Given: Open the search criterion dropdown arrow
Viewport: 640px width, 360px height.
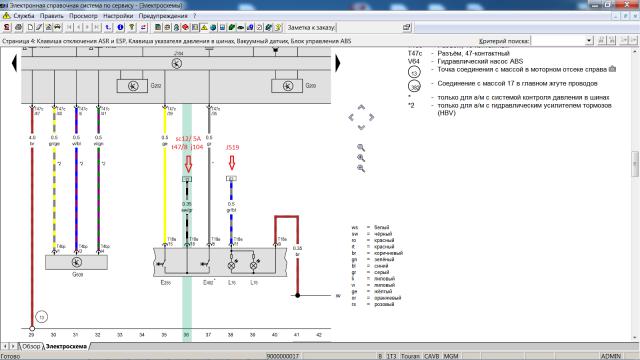Looking at the screenshot, I should (589, 41).
